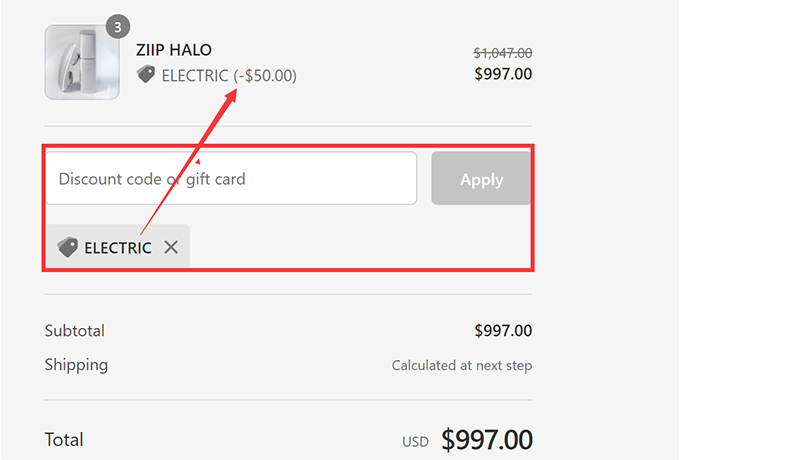Click the quantity badge showing 3
The height and width of the screenshot is (460, 800).
pyautogui.click(x=117, y=27)
